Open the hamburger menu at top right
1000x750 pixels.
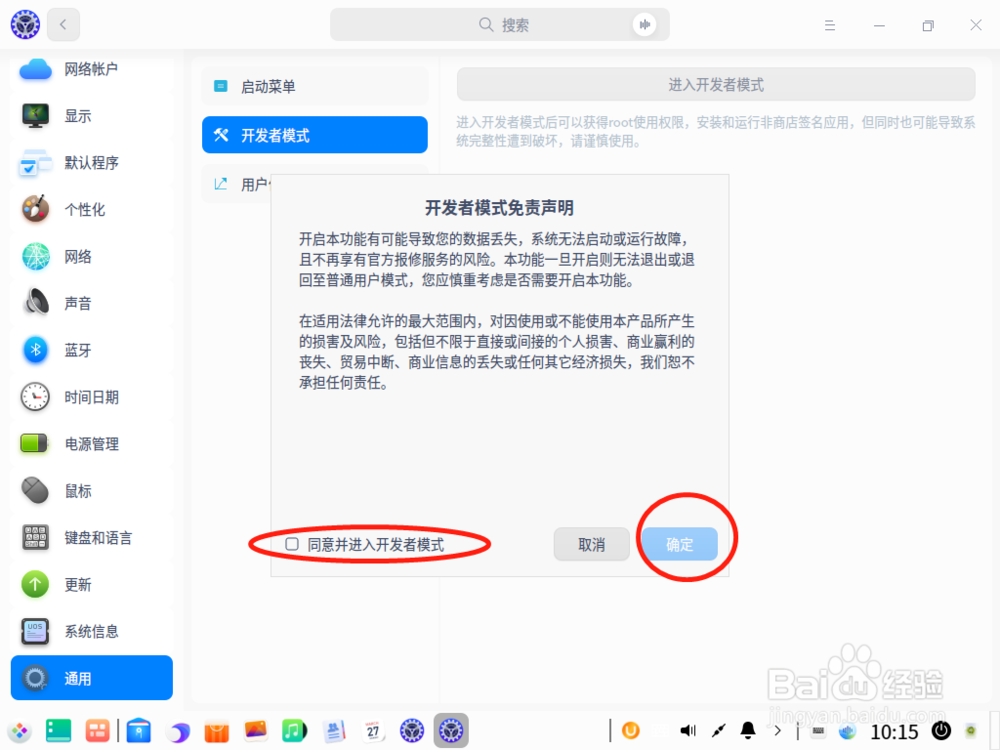coord(830,24)
